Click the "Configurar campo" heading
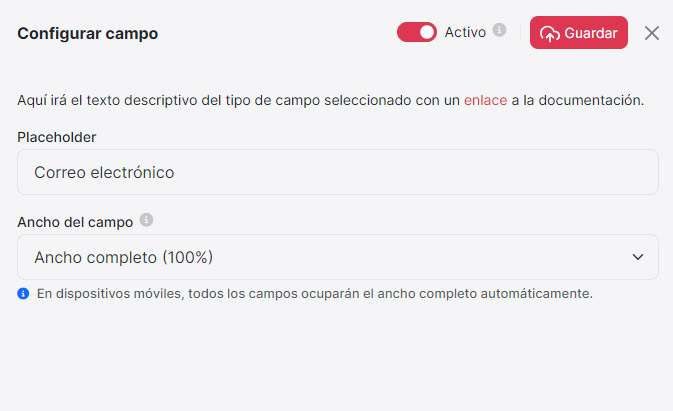The image size is (673, 411). click(x=88, y=33)
